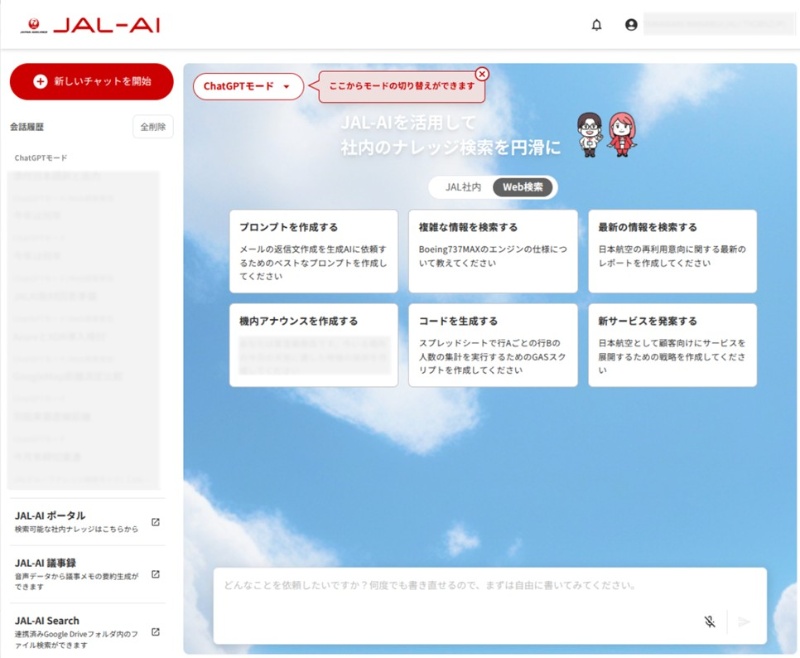
Task: Pick the コードを生成する suggestion card
Action: tap(492, 345)
